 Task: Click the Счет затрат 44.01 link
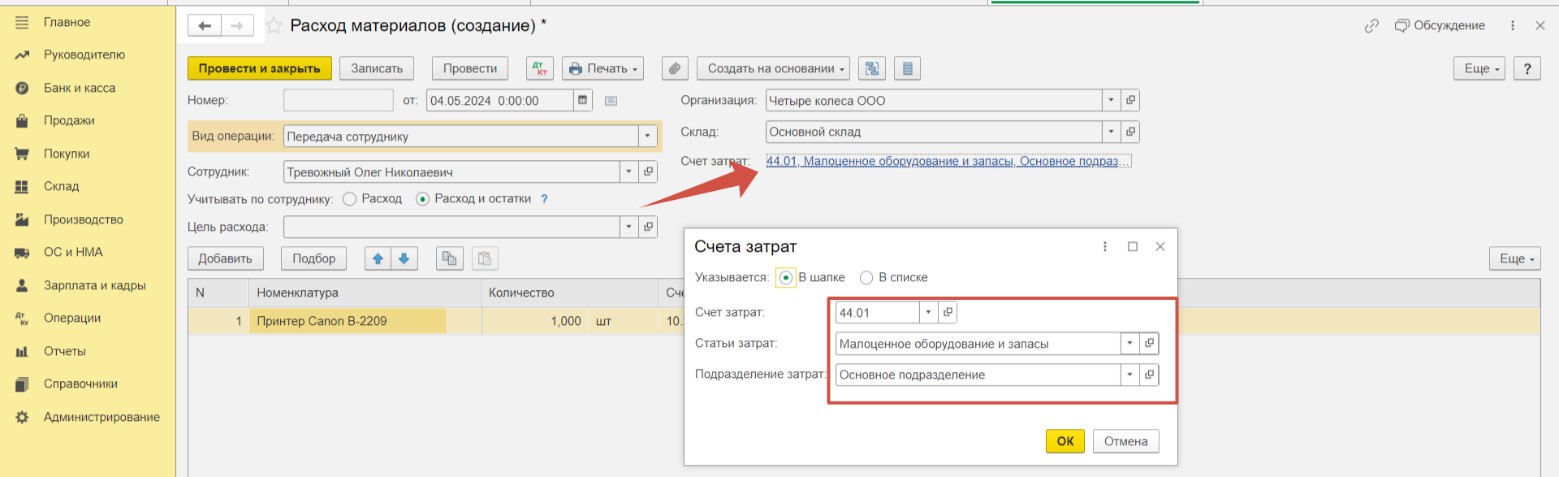(948, 161)
